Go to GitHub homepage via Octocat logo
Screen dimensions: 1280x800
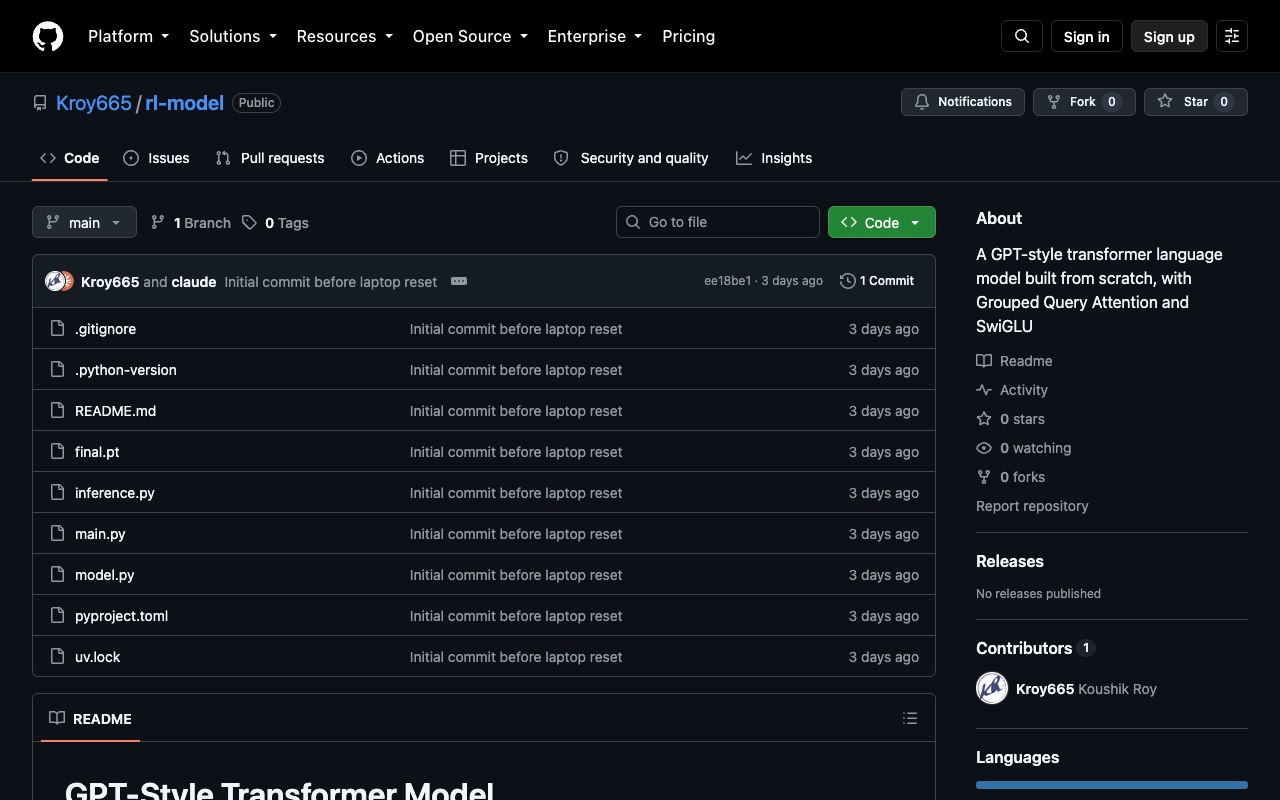48,36
